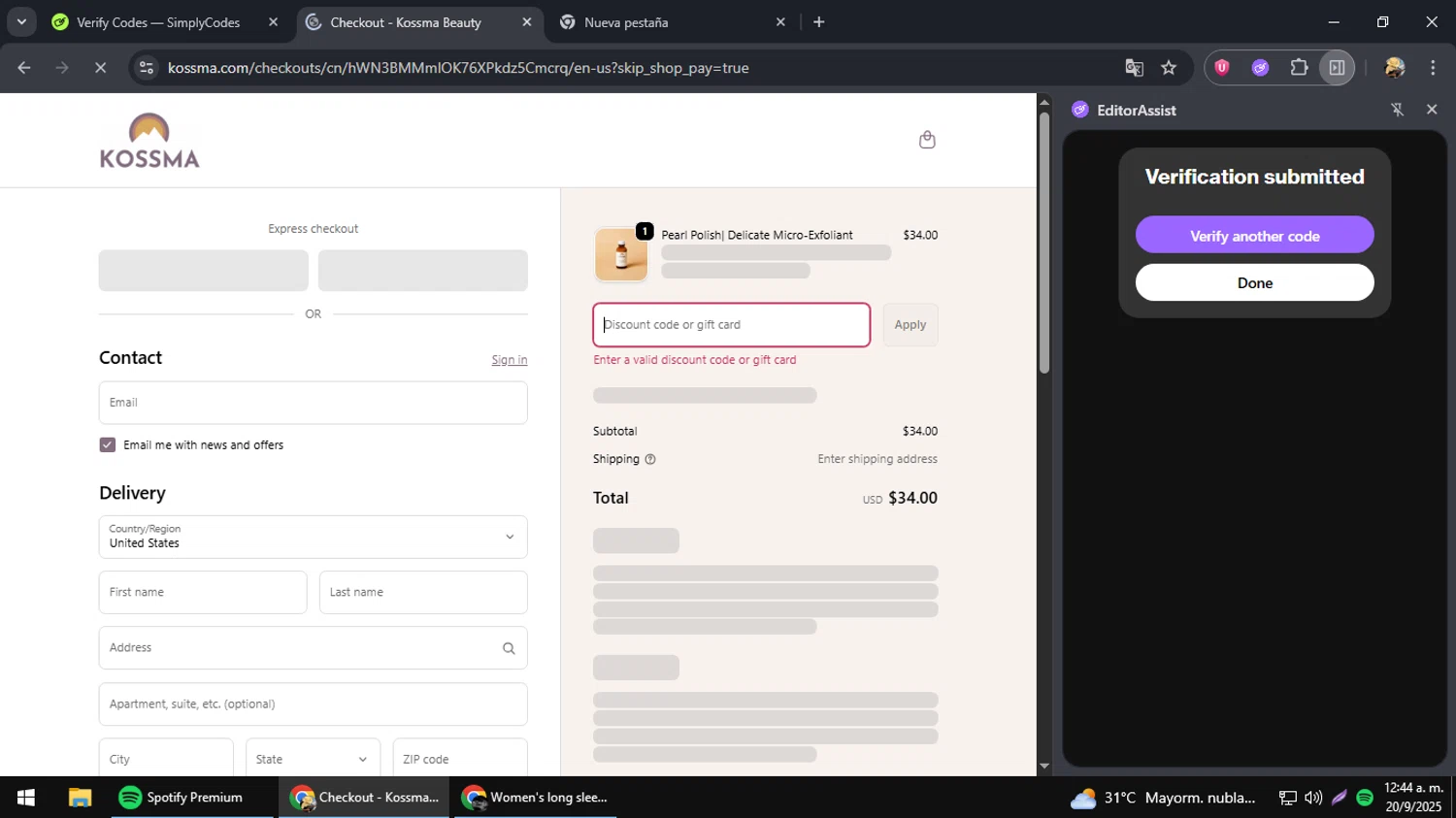The height and width of the screenshot is (818, 1456).
Task: Click the Done button in EditorAssist
Action: coord(1254,283)
